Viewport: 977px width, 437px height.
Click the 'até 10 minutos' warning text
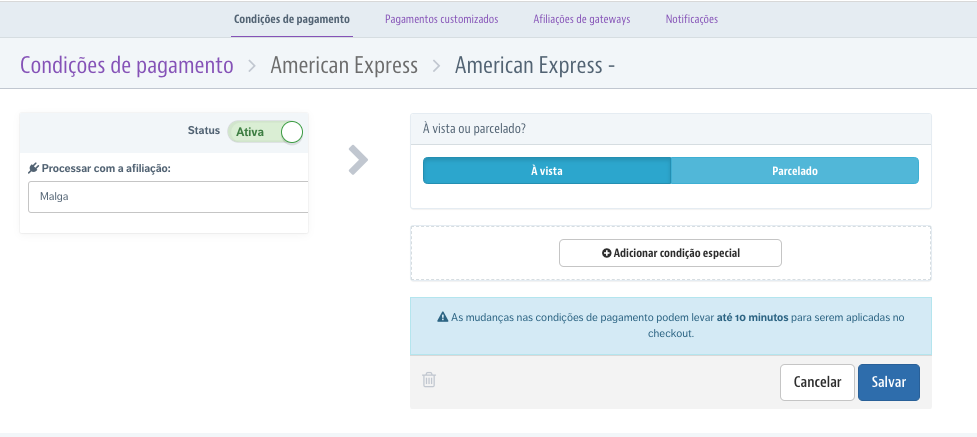tap(753, 317)
